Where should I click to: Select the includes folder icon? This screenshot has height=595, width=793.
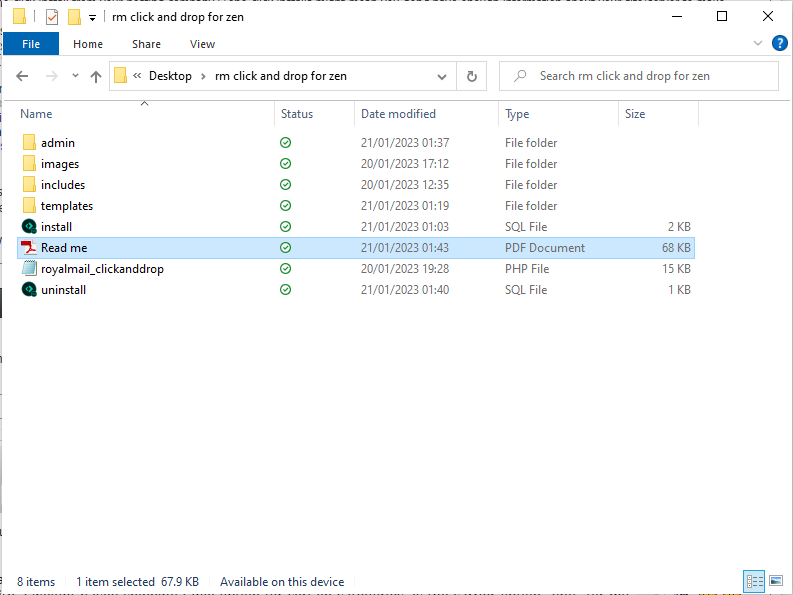pyautogui.click(x=29, y=185)
